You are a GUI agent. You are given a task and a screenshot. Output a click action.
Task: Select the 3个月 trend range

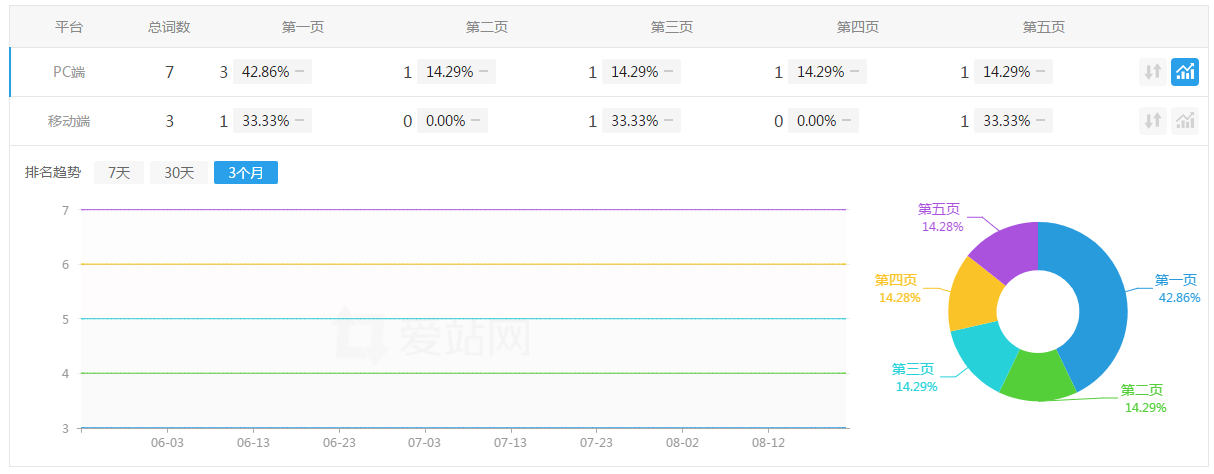[245, 173]
